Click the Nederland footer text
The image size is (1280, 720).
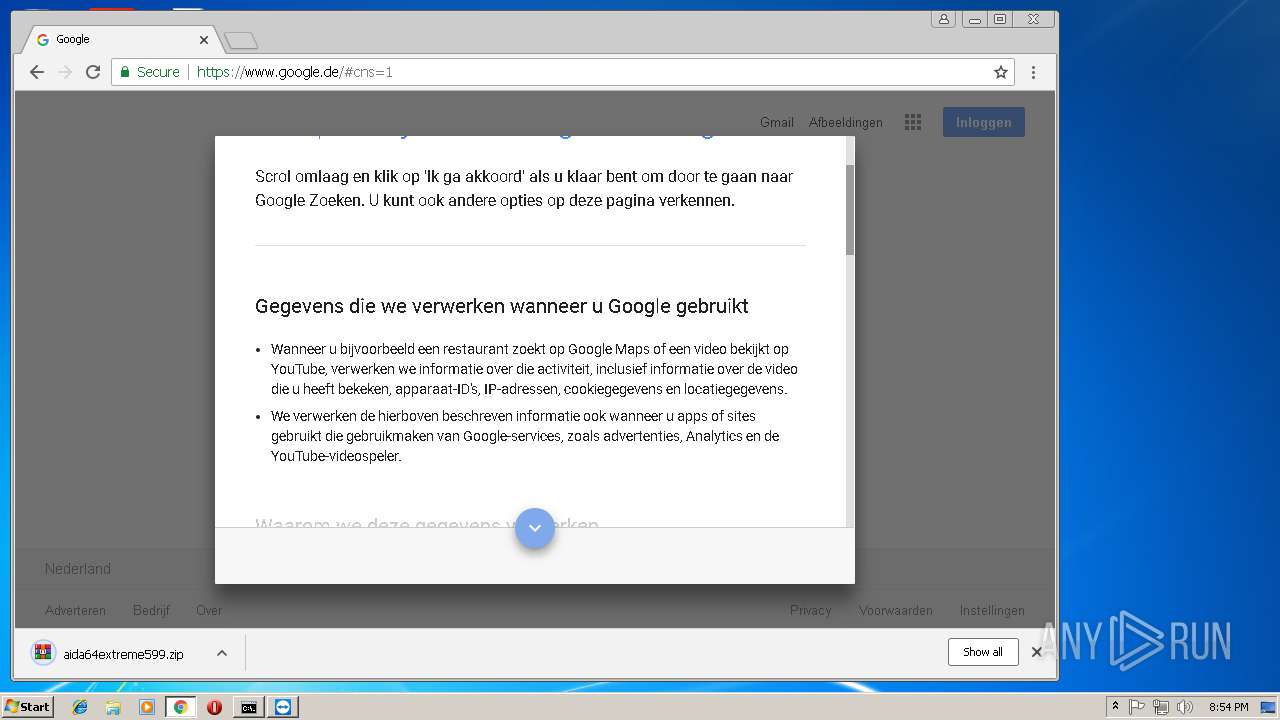pos(77,568)
